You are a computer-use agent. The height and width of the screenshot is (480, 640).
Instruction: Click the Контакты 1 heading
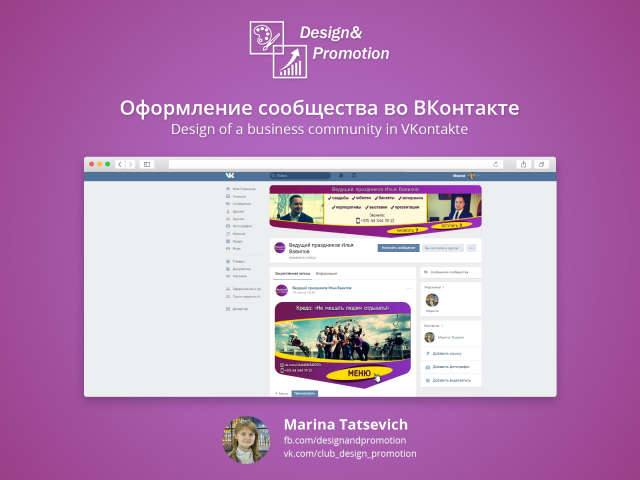433,326
